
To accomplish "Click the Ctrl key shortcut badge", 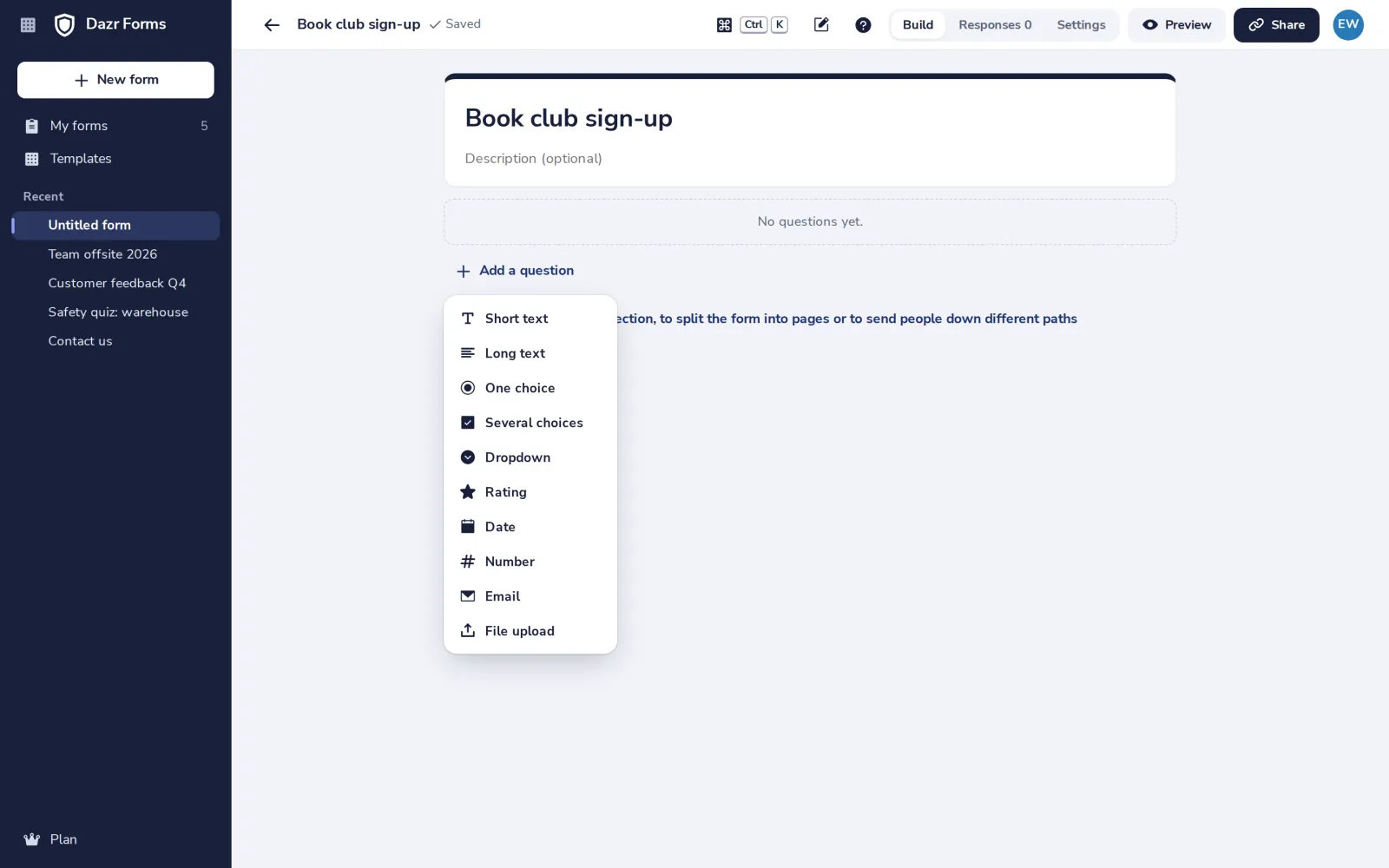I will [754, 24].
